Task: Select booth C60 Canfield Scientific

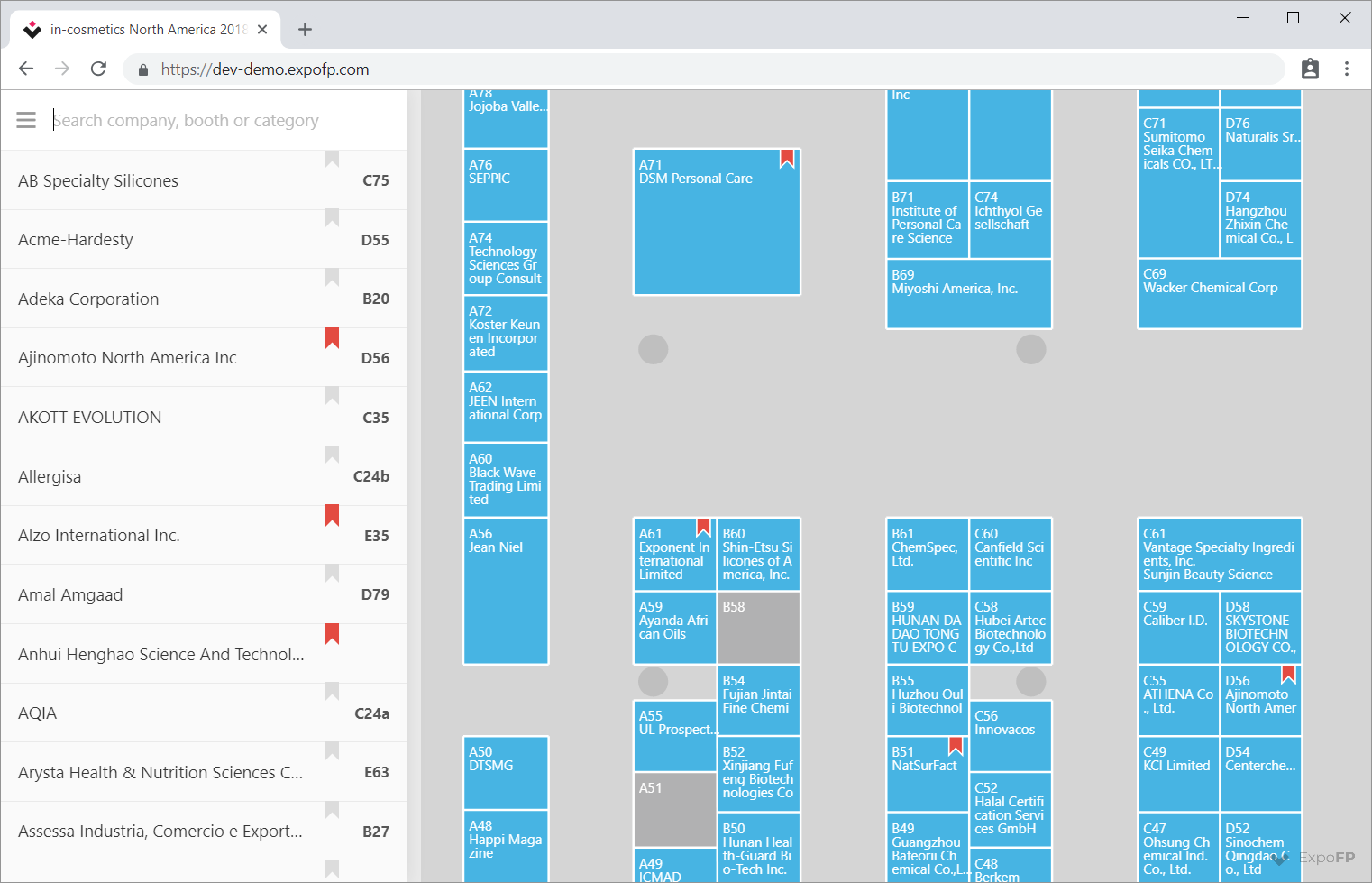Action: (1011, 554)
